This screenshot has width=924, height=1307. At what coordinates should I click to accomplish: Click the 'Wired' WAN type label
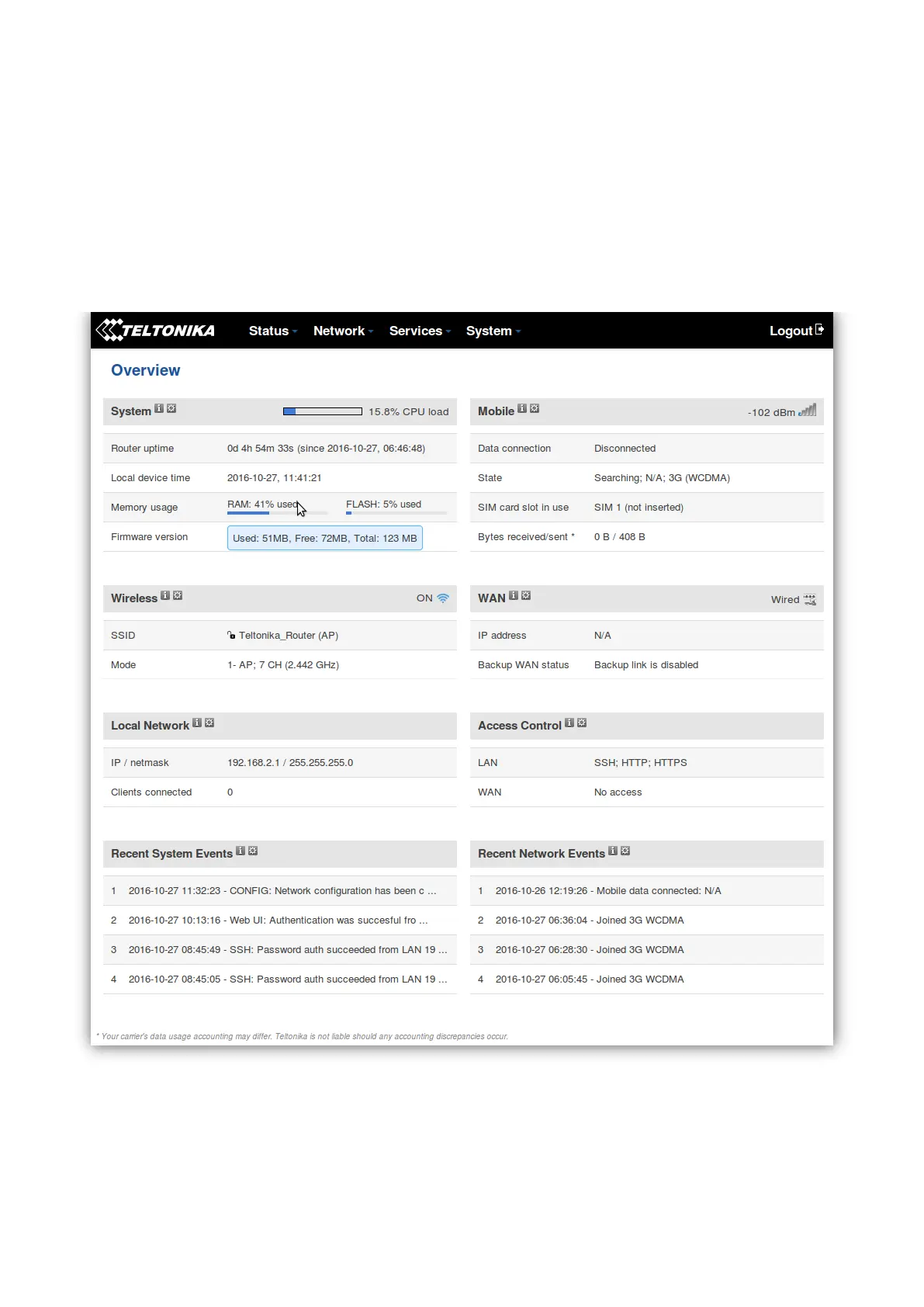tap(785, 600)
